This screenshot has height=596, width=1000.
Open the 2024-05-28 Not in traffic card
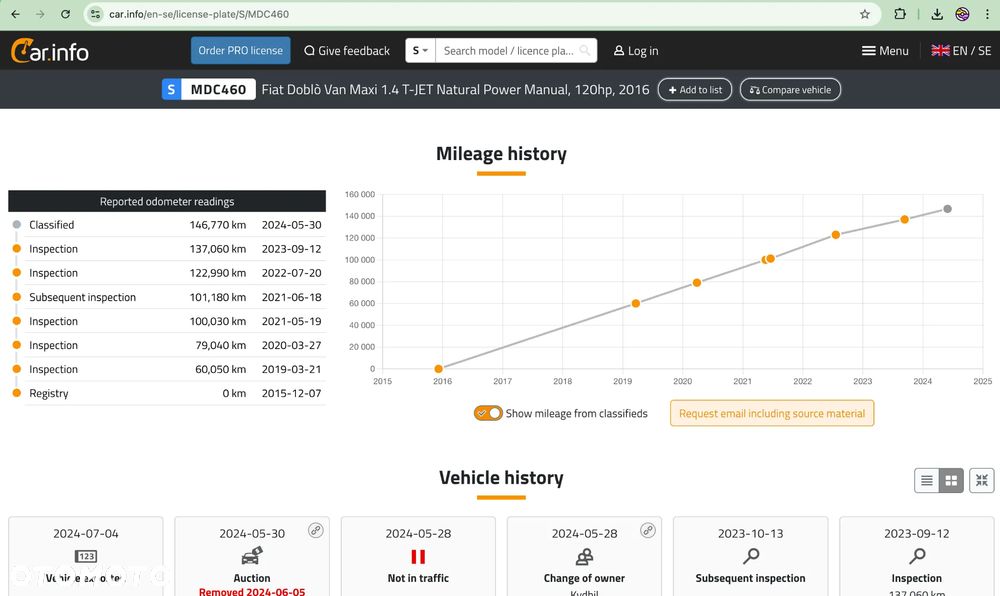[x=418, y=556]
